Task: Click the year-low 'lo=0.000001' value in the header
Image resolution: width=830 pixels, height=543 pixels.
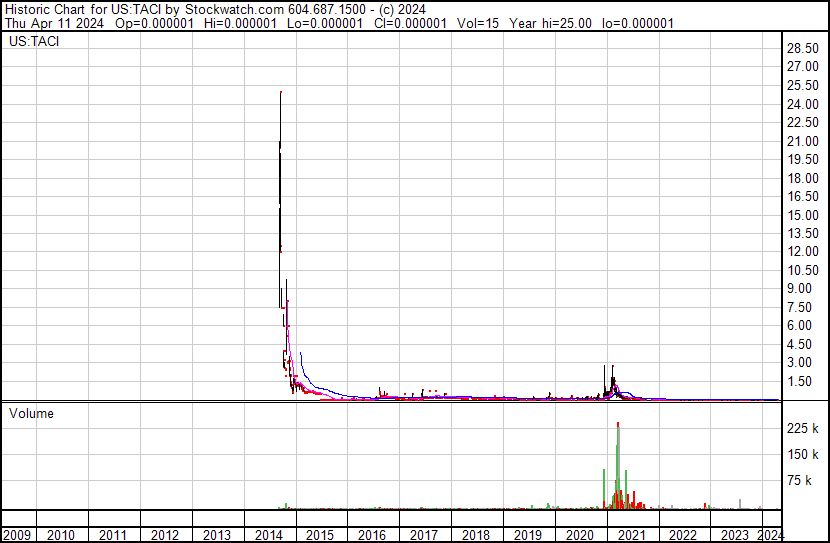Action: point(638,23)
